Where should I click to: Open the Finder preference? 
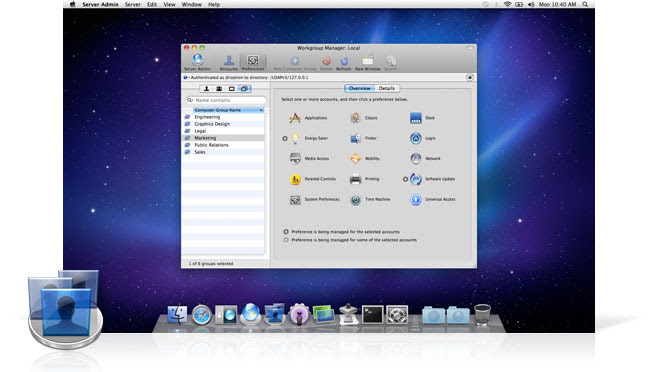pyautogui.click(x=363, y=138)
